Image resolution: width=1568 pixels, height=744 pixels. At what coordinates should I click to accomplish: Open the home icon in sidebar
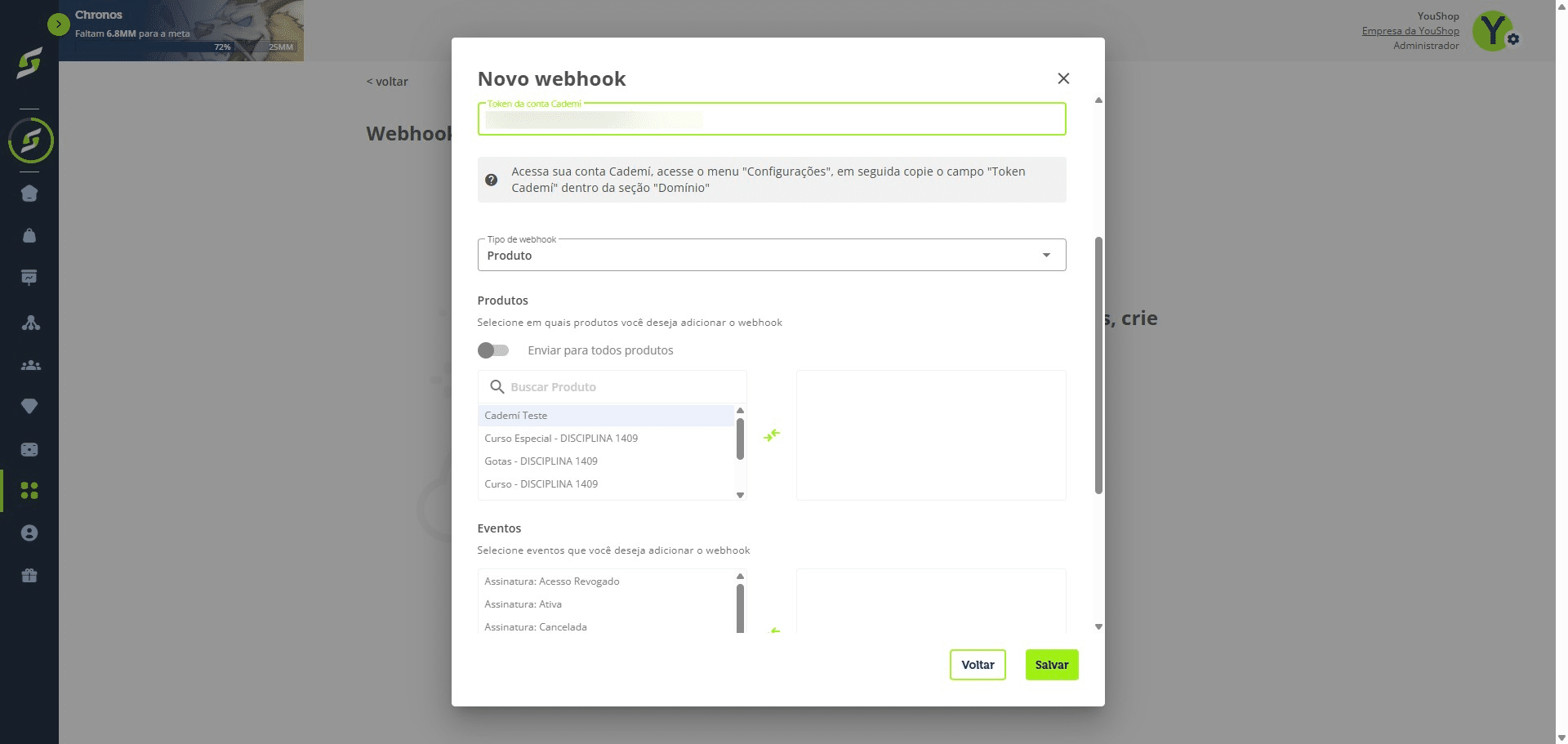click(x=29, y=194)
